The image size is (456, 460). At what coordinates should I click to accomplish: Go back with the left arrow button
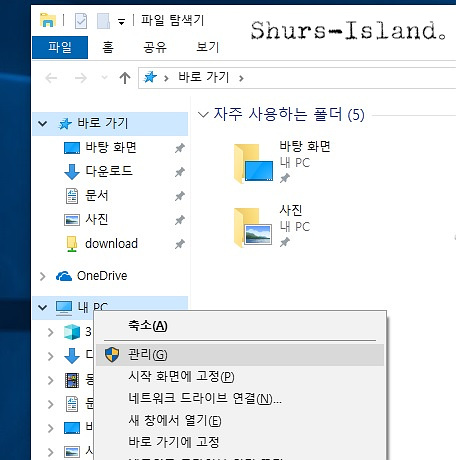point(51,78)
